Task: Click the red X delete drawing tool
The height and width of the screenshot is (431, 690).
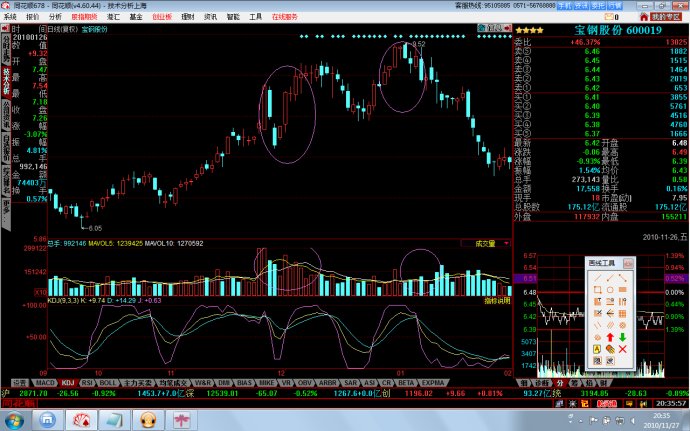Action: (x=622, y=348)
